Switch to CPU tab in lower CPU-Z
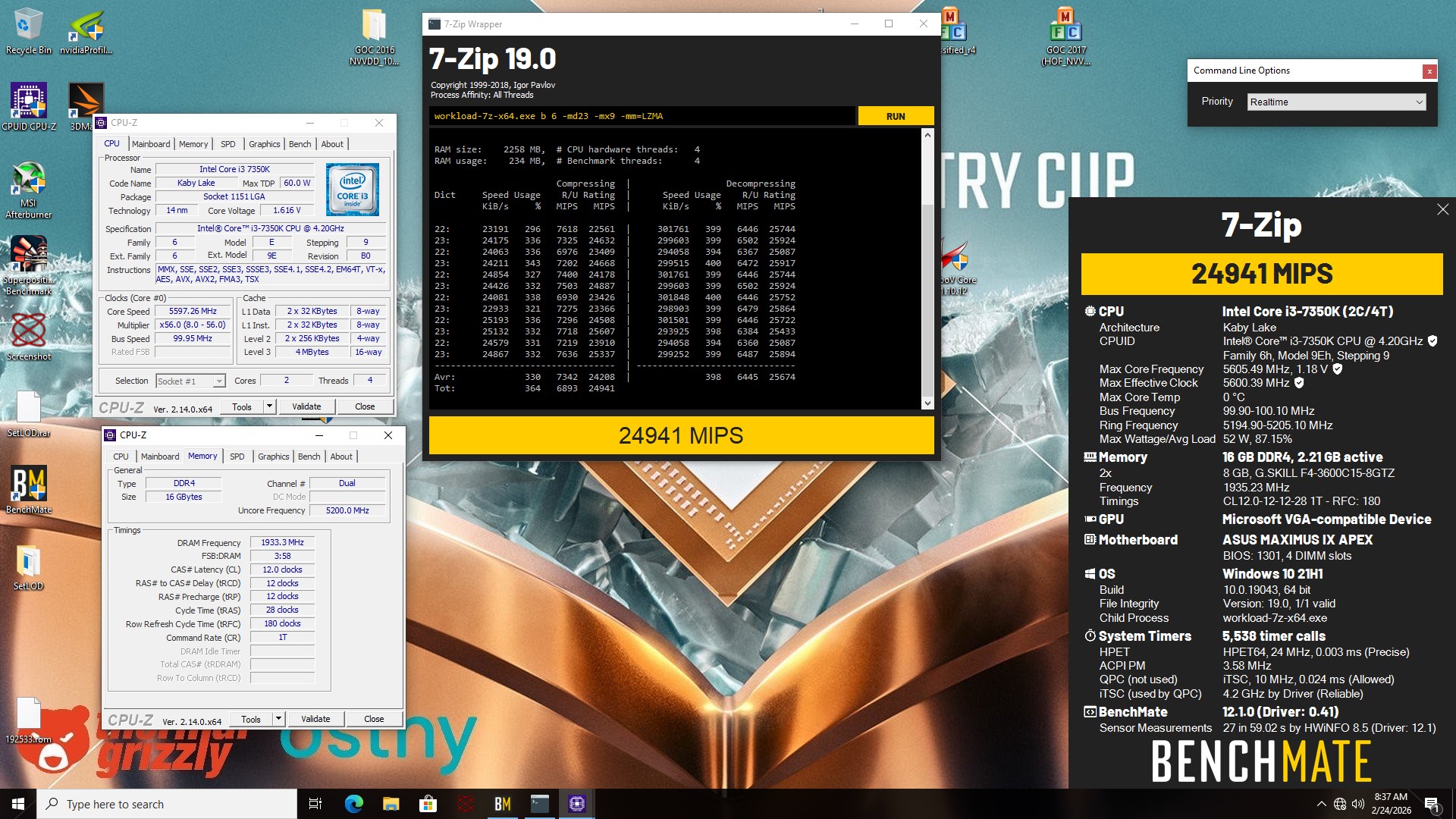The width and height of the screenshot is (1456, 819). 121,457
